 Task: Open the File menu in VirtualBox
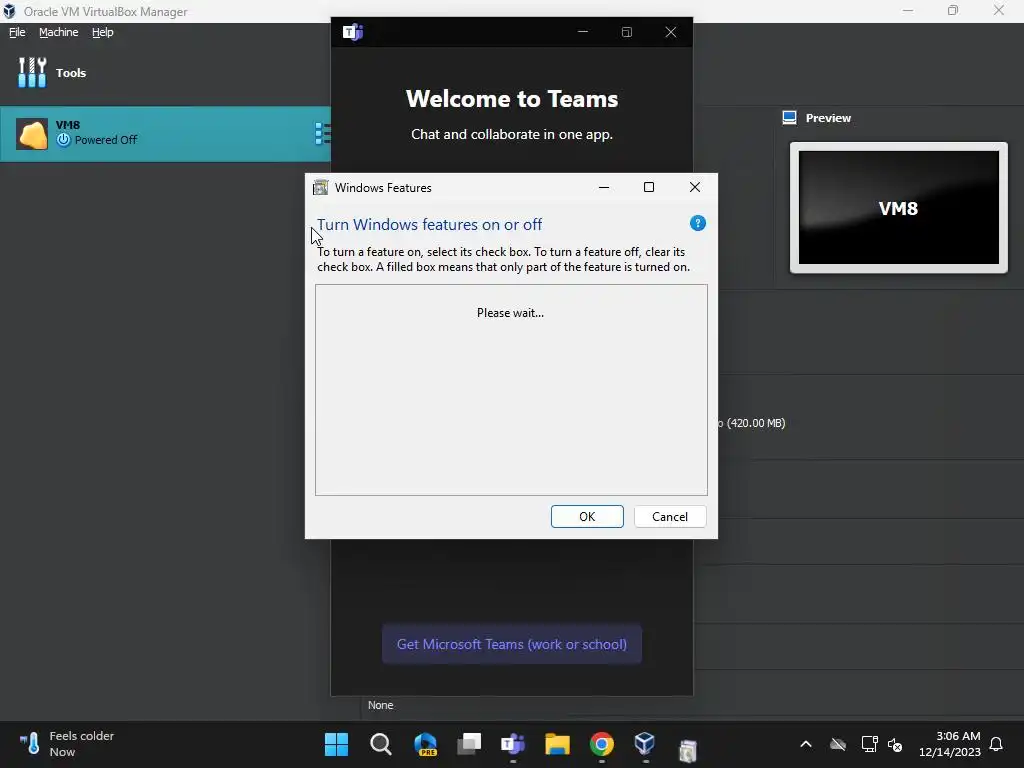click(17, 32)
